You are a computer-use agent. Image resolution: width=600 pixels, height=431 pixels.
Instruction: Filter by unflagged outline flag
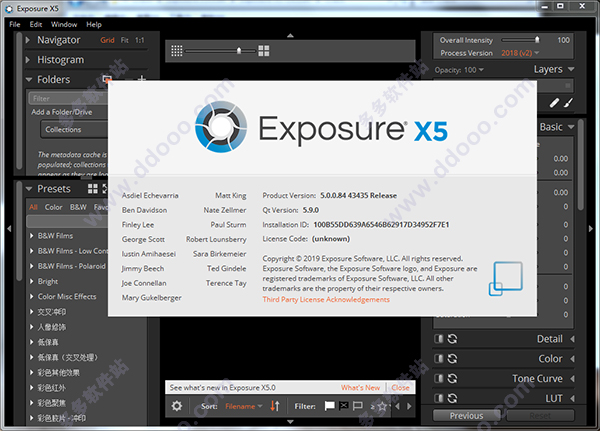point(358,406)
